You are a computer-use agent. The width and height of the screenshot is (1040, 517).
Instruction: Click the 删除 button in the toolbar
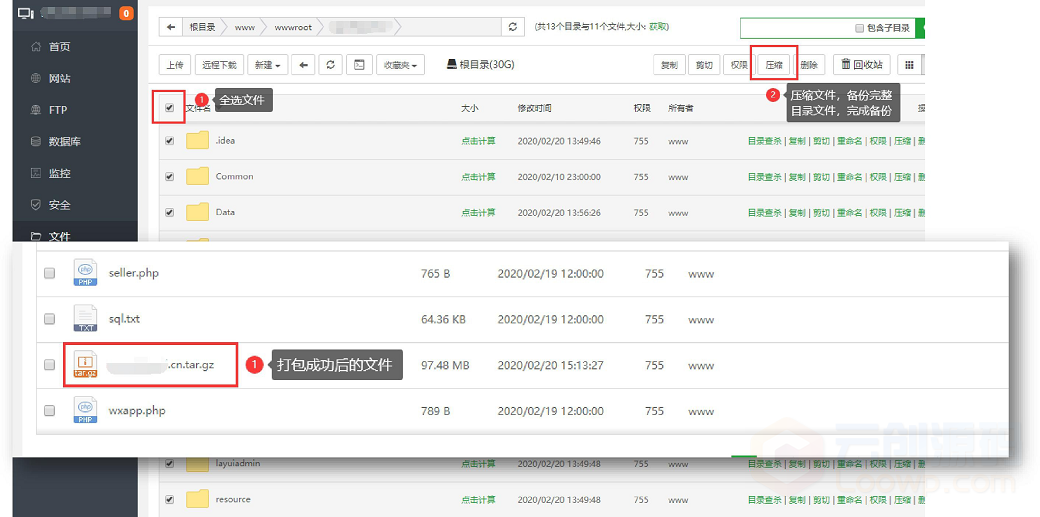[x=809, y=65]
